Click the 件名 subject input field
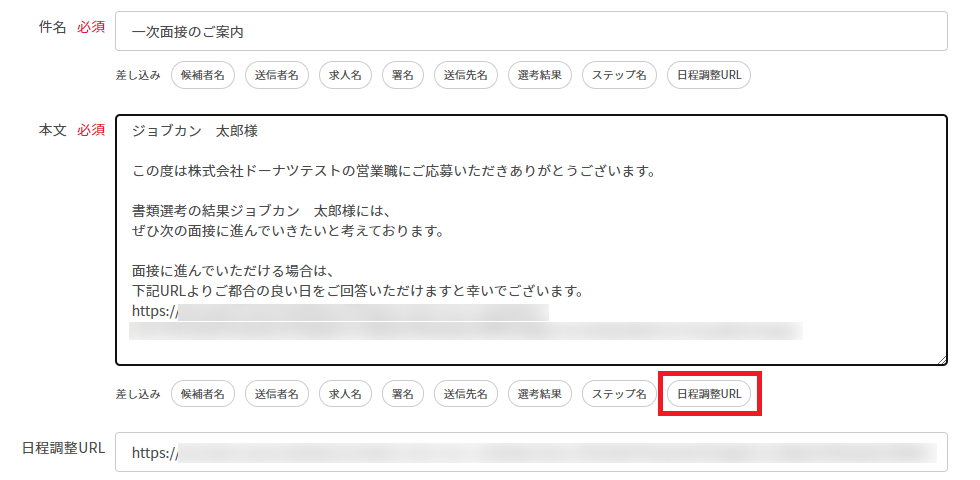 coord(530,31)
